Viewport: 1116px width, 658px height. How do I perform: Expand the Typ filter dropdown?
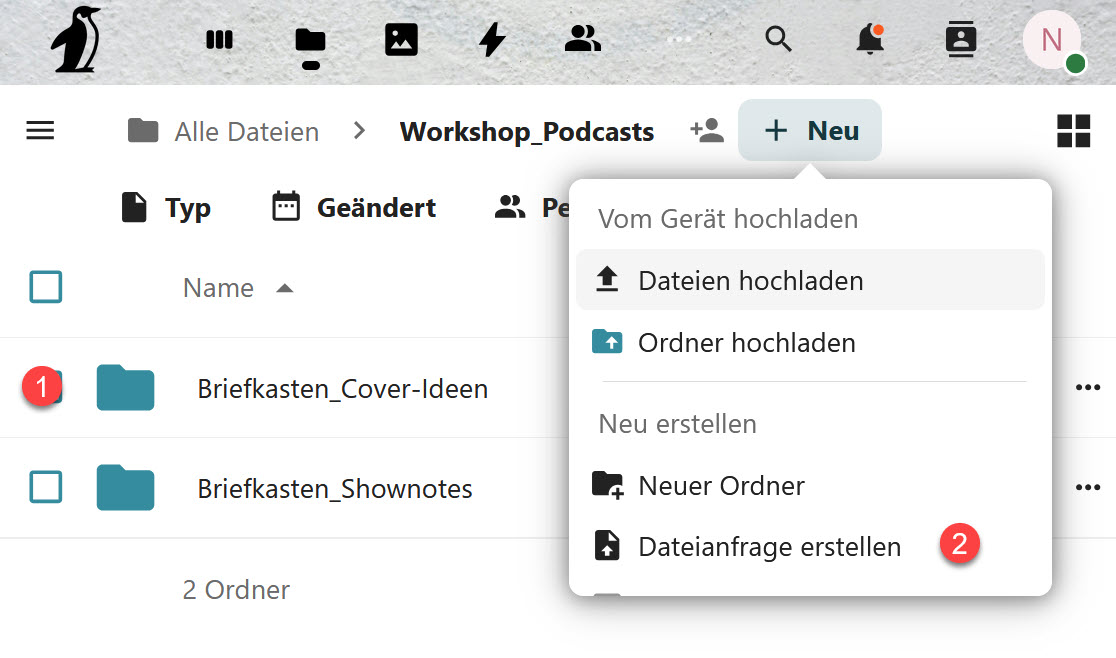(166, 208)
